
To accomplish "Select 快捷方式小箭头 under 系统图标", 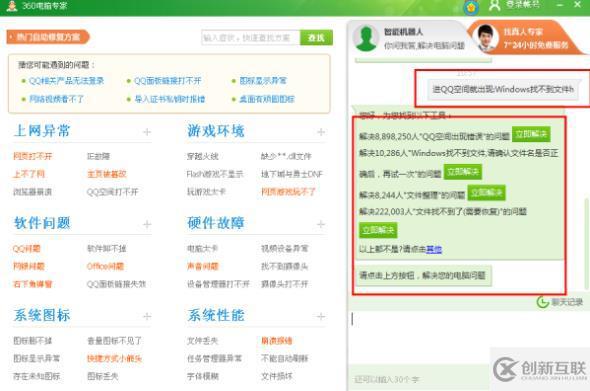I will [x=114, y=358].
